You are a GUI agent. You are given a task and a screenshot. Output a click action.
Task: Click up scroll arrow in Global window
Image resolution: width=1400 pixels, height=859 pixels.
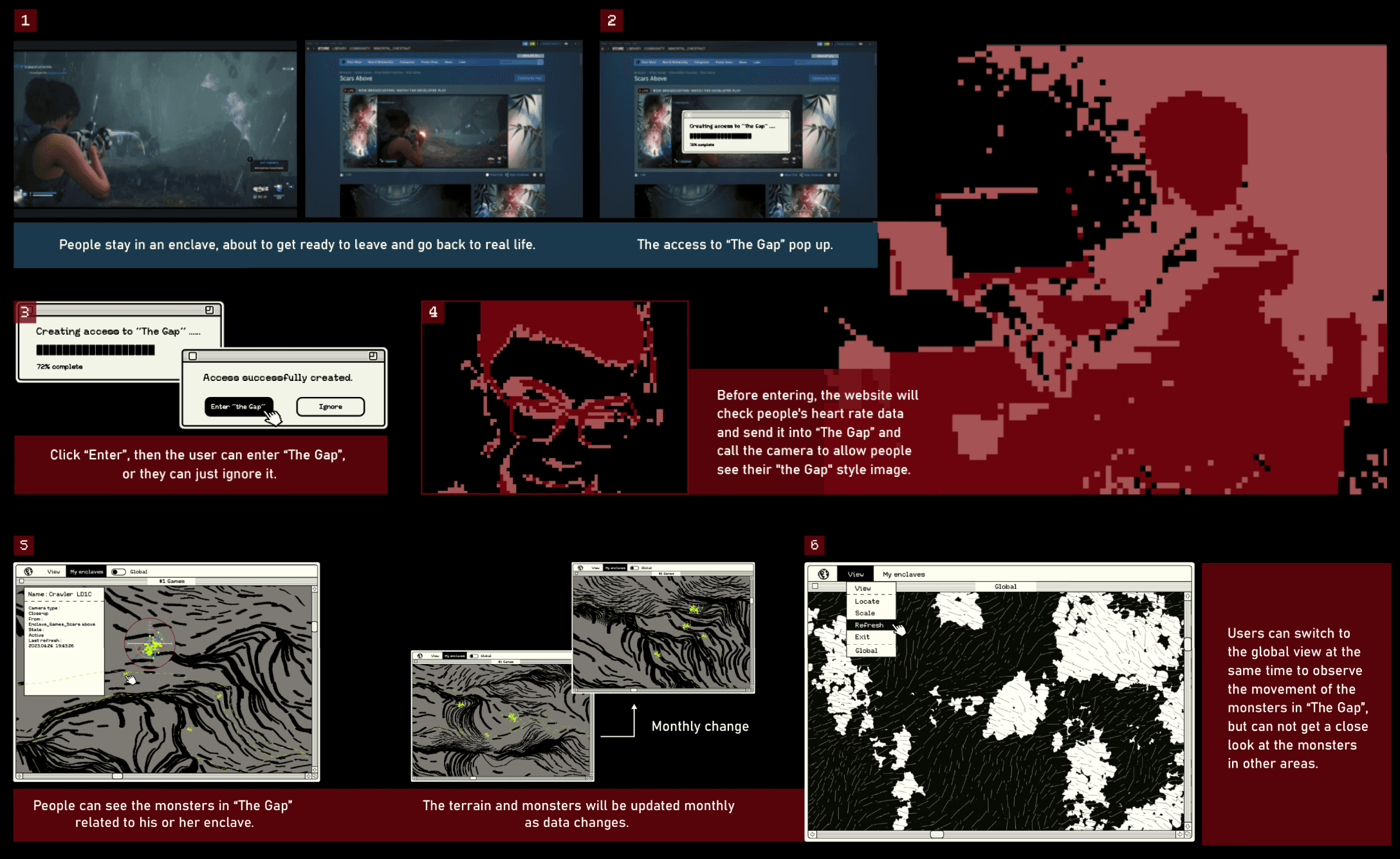1188,597
